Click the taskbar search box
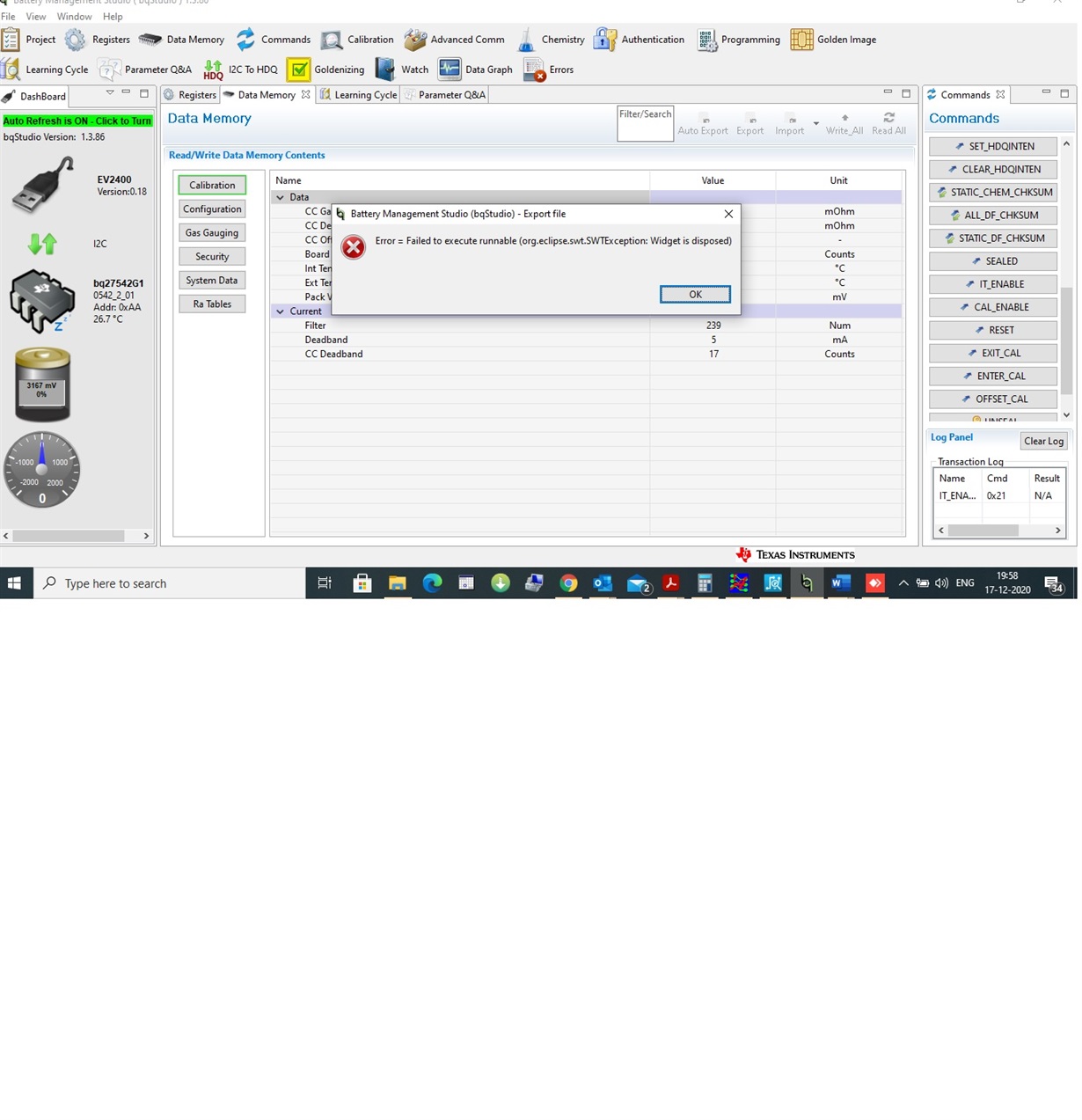This screenshot has width=1082, height=1120. click(x=169, y=583)
